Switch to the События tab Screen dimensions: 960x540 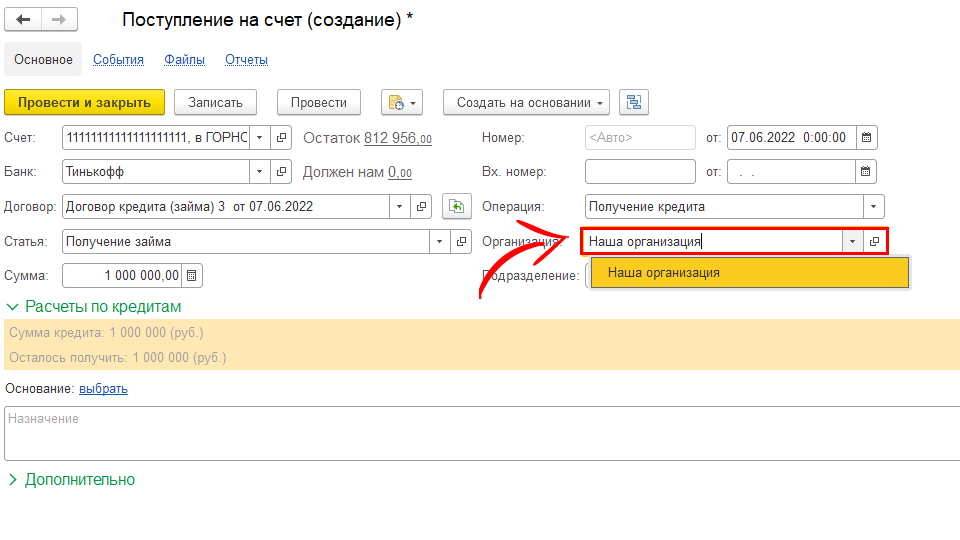click(118, 60)
